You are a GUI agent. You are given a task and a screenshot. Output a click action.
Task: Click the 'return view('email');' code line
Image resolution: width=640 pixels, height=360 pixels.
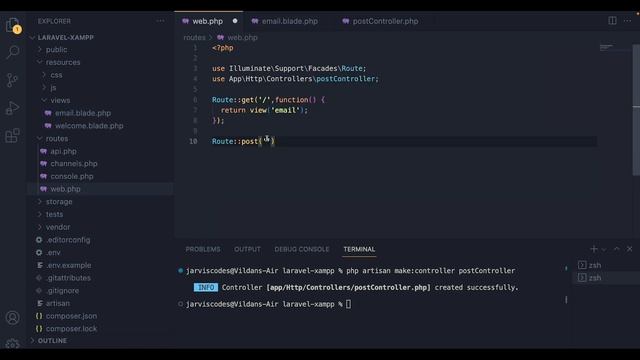click(264, 110)
